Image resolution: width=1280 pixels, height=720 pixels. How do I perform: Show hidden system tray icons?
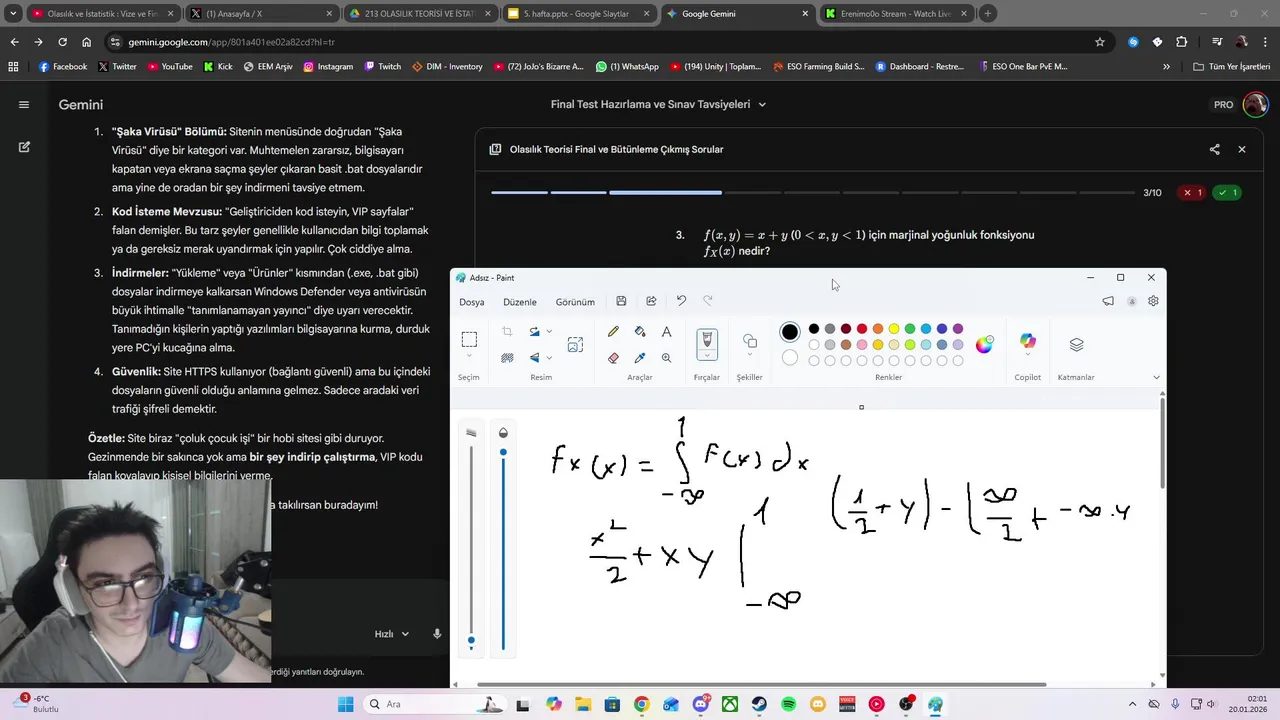tap(1132, 704)
